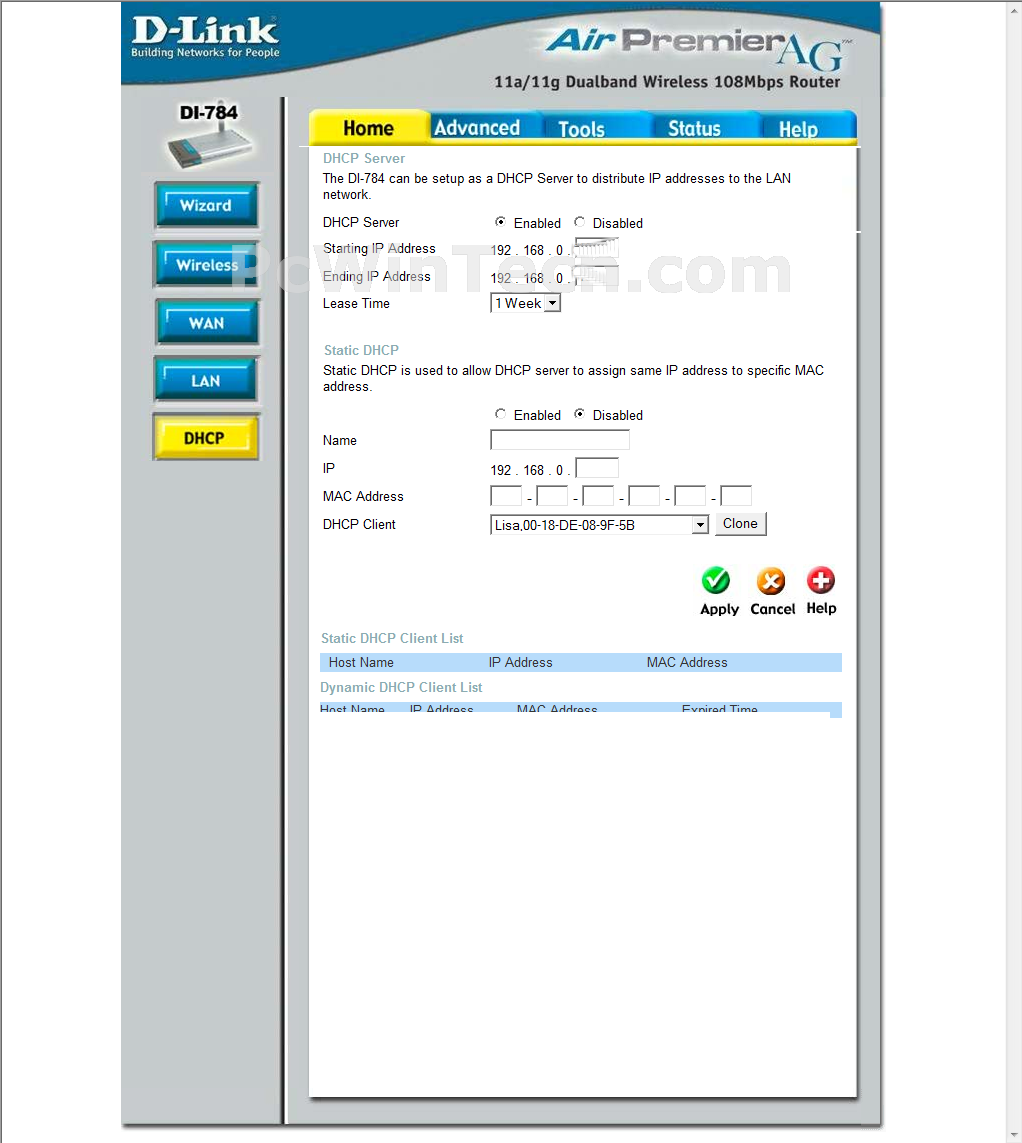
Task: Click the third MAC Address octet field
Action: pyautogui.click(x=598, y=496)
